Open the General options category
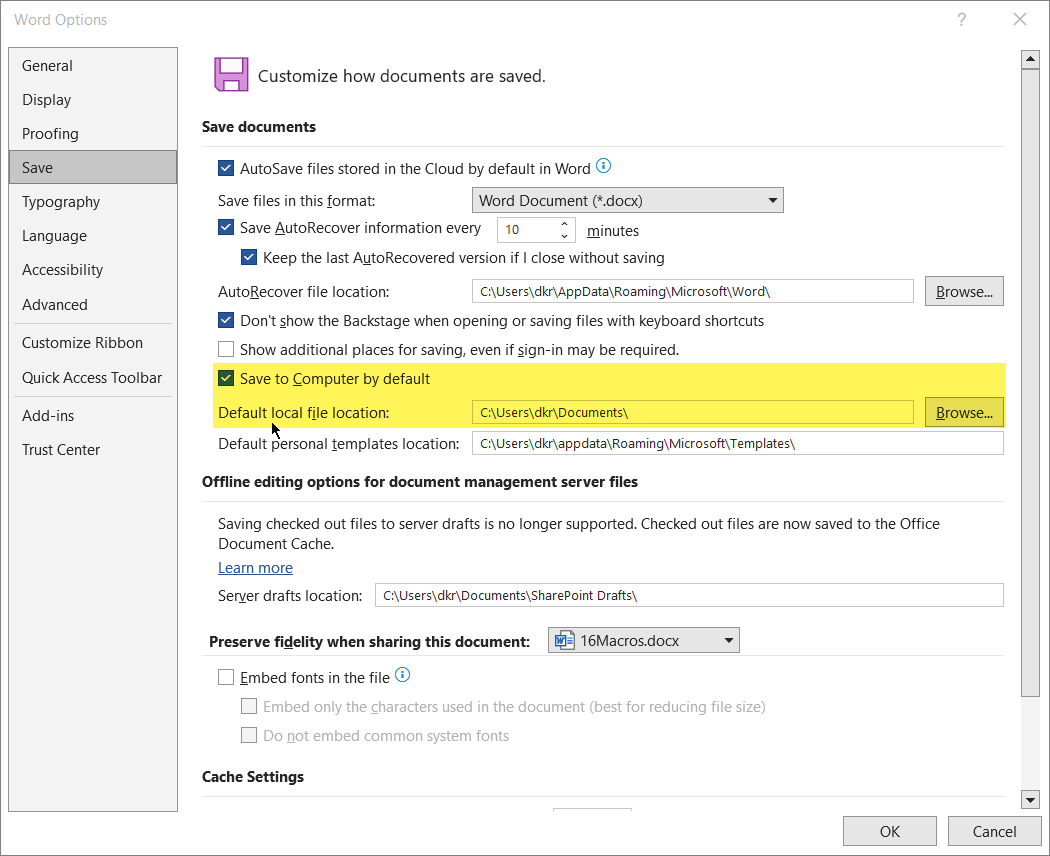This screenshot has width=1050, height=856. 93,66
